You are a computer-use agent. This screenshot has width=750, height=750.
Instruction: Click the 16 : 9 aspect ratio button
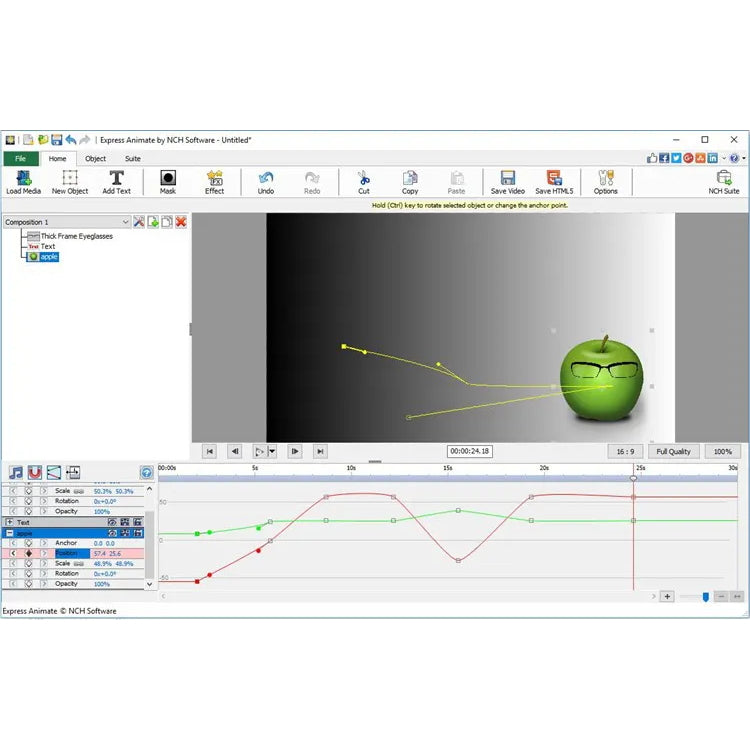coord(625,452)
